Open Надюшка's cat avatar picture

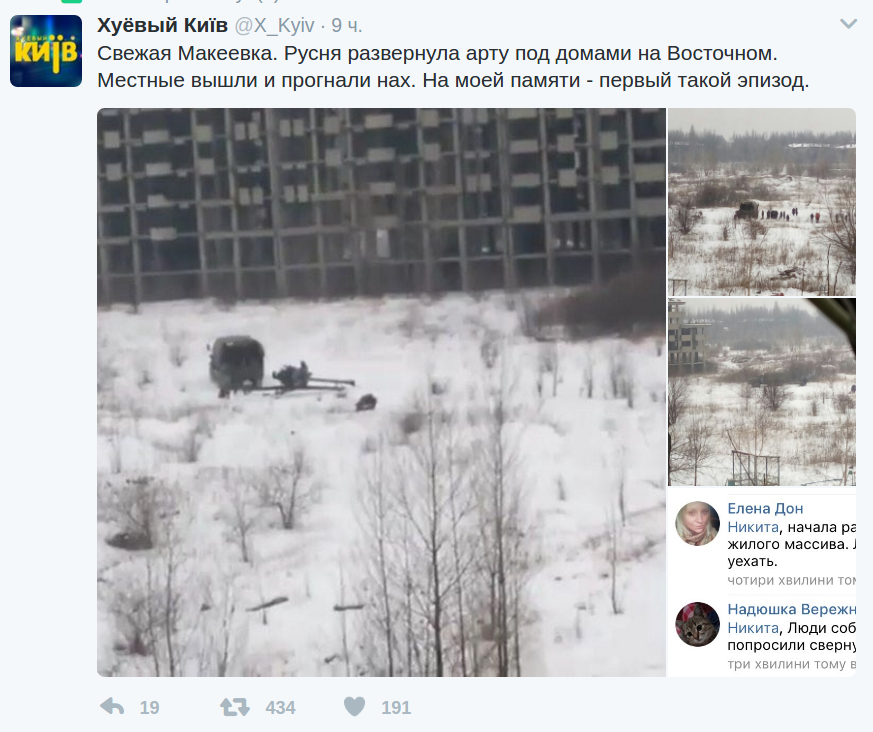(698, 624)
